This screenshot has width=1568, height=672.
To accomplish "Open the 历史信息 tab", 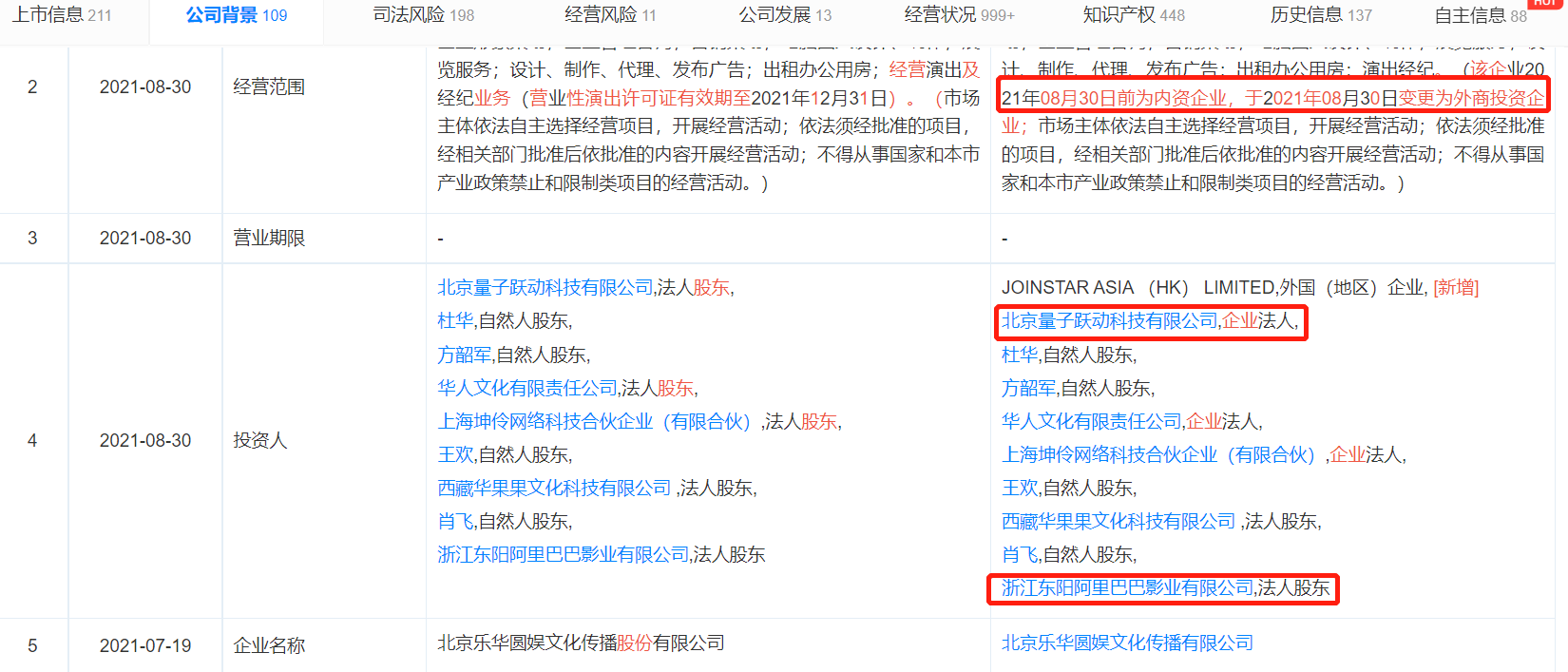I will tap(1321, 15).
